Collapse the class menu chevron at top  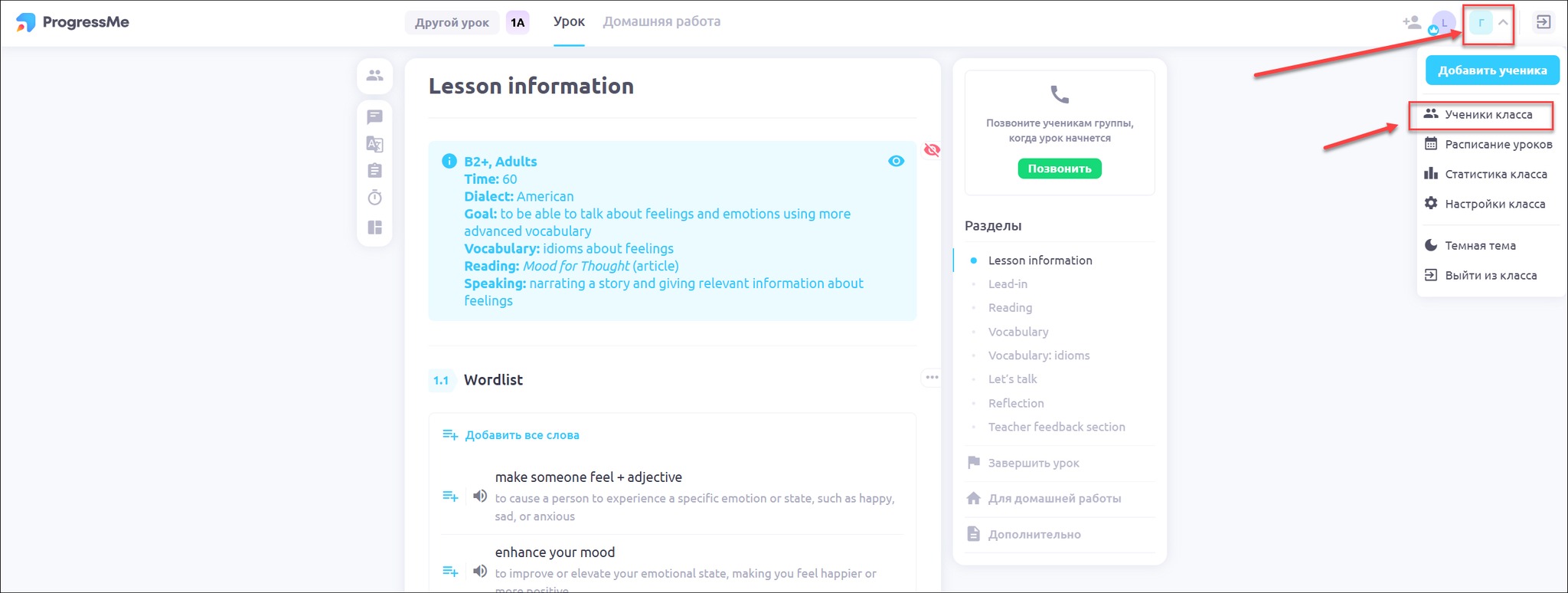[1503, 22]
